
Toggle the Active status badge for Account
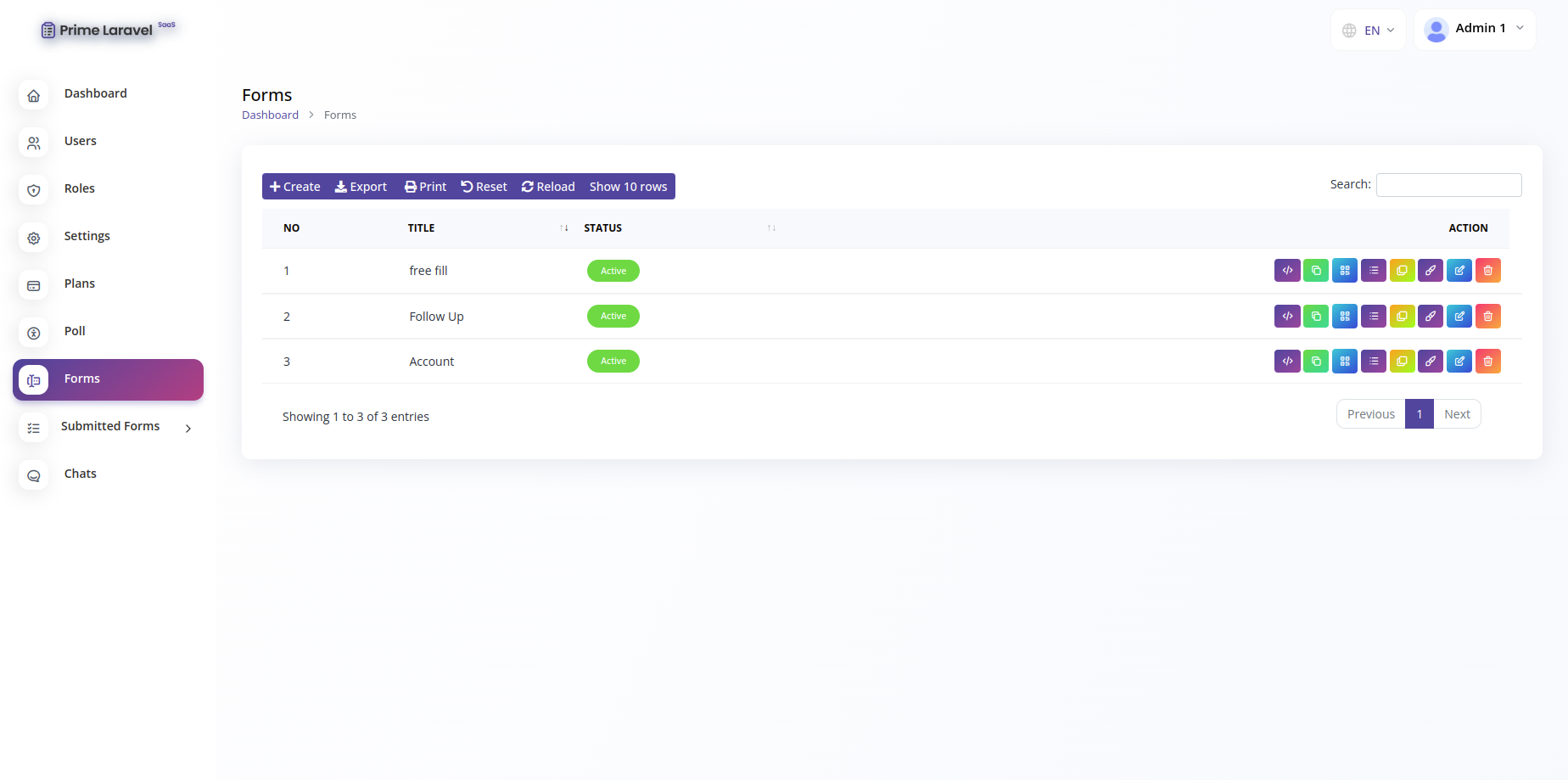(613, 362)
